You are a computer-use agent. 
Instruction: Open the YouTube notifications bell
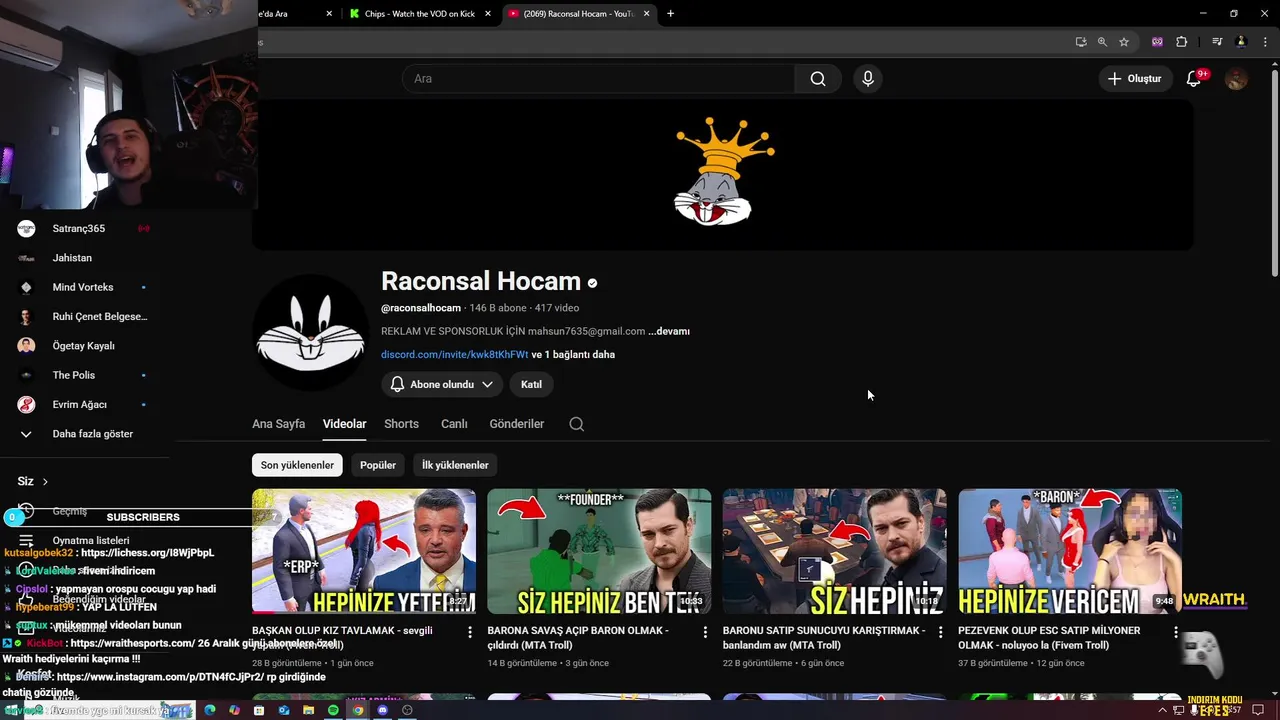[x=1193, y=79]
